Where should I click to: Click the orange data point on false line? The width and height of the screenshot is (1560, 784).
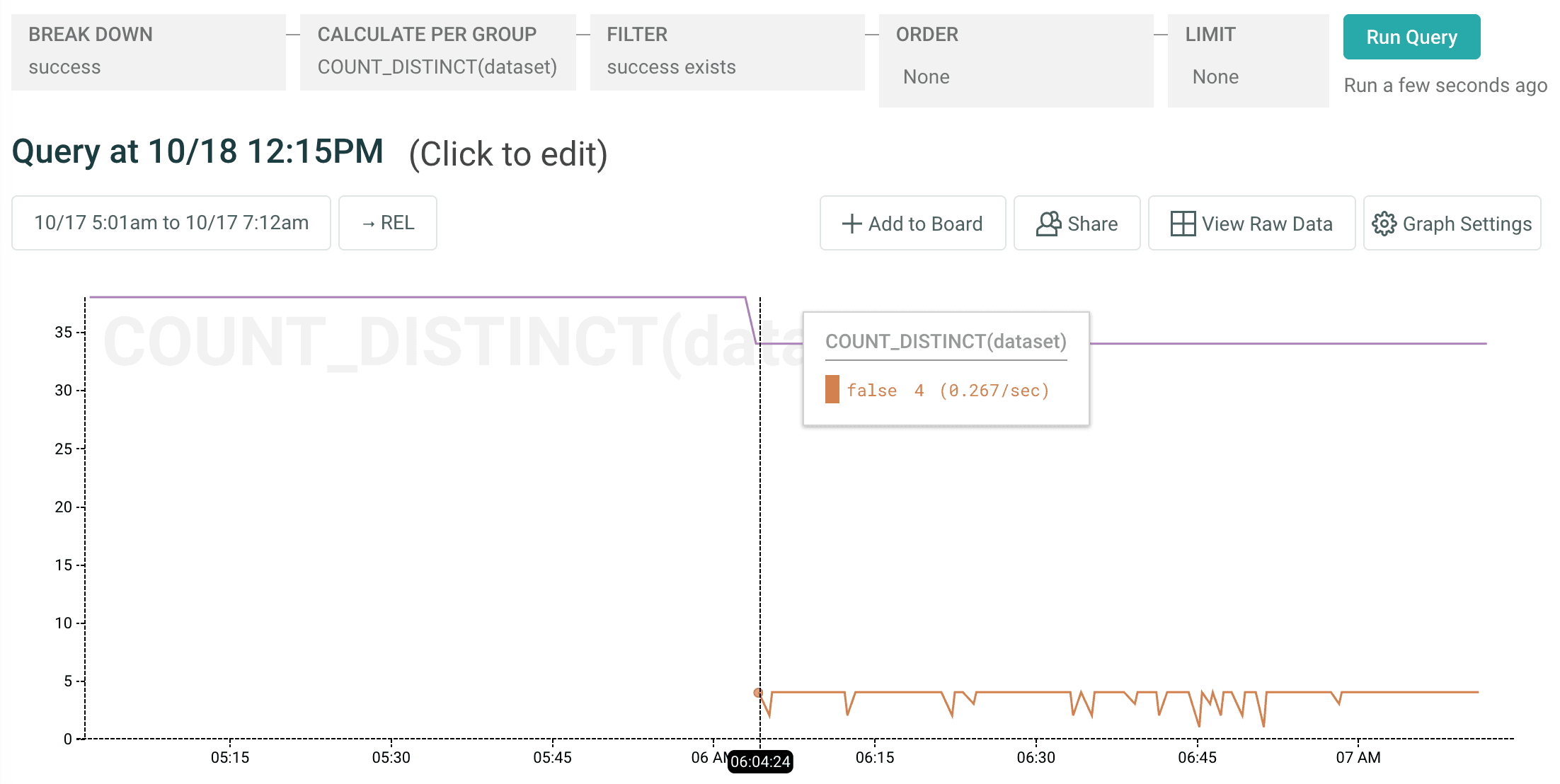(758, 693)
